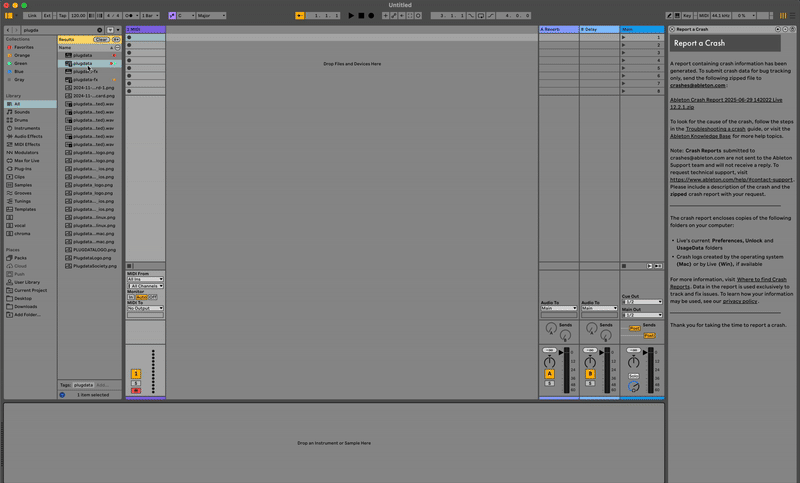This screenshot has height=483, width=800.
Task: Click the punch-in switch icon
Action: click(471, 16)
